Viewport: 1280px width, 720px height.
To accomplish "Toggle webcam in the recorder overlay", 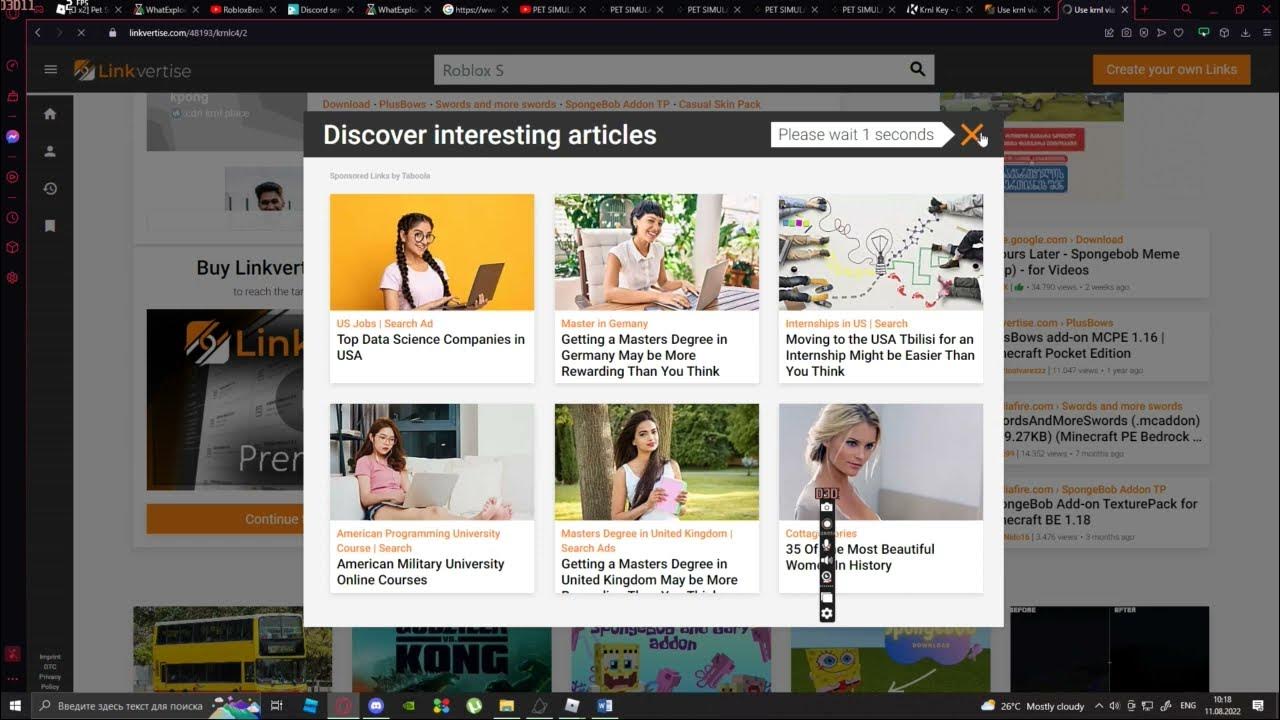I will point(827,577).
